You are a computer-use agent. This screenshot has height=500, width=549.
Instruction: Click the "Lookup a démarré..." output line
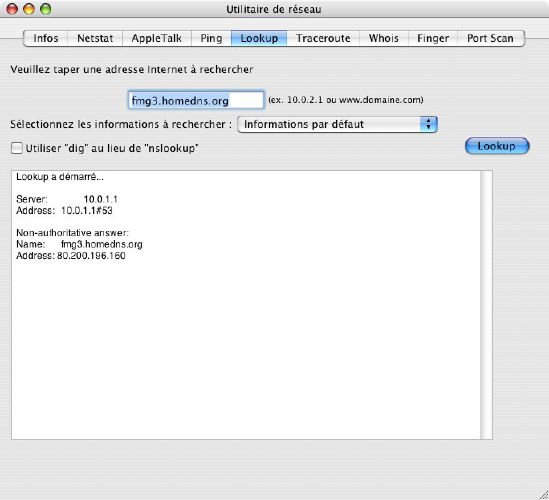pyautogui.click(x=60, y=177)
